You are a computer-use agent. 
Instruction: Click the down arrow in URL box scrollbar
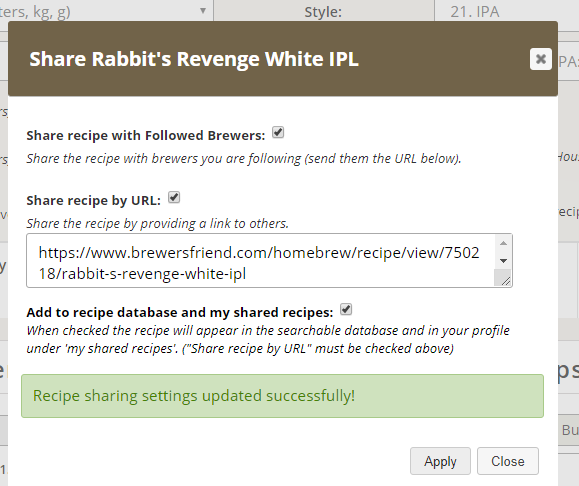tap(503, 260)
